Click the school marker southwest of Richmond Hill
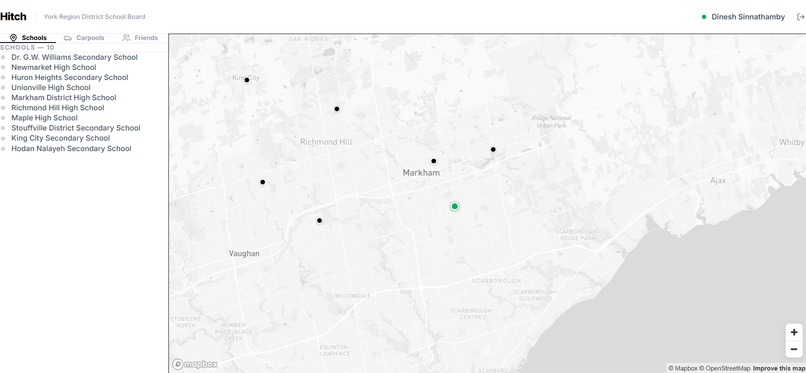This screenshot has width=806, height=373. [x=263, y=182]
